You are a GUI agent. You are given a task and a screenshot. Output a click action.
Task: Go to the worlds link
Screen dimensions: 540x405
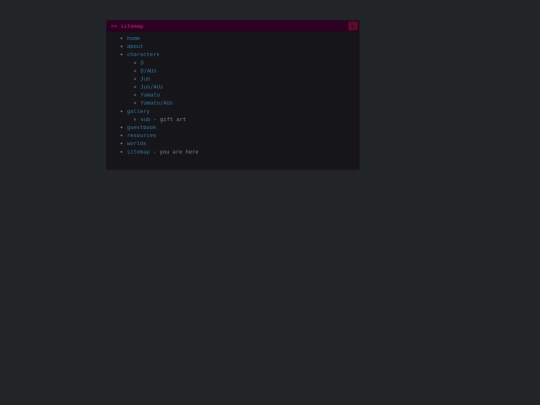pyautogui.click(x=136, y=143)
